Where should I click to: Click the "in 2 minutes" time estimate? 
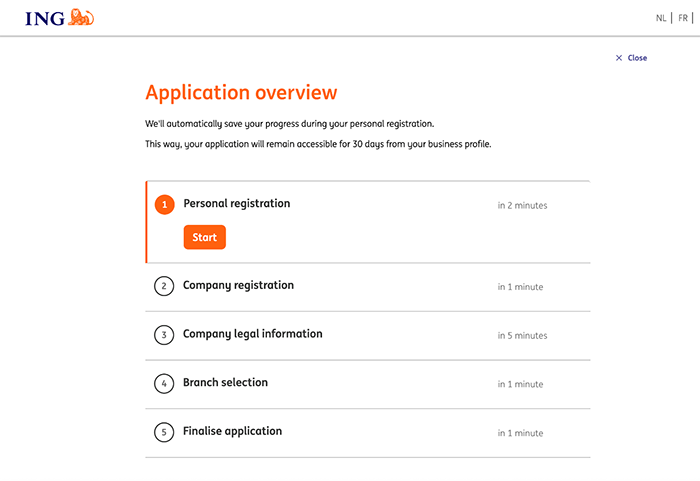point(522,206)
